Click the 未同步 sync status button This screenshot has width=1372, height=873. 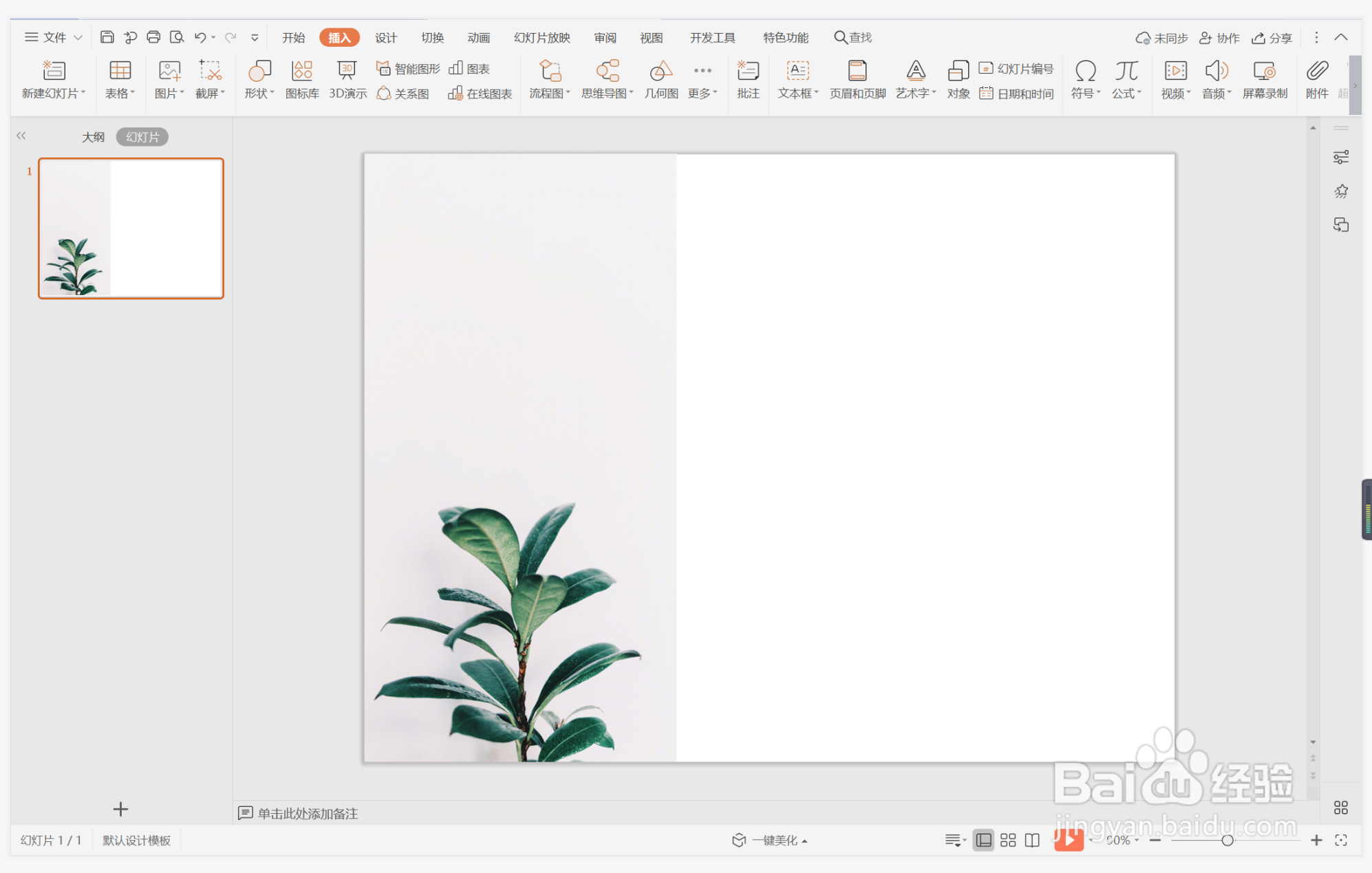click(x=1161, y=38)
